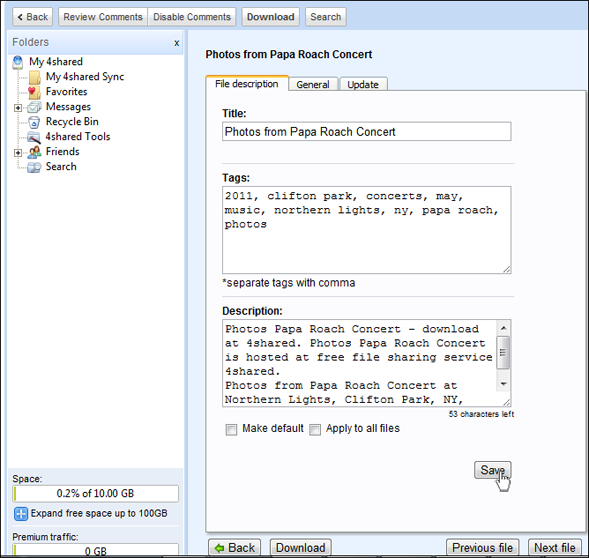Click the description scrollbar down arrow

[x=503, y=384]
